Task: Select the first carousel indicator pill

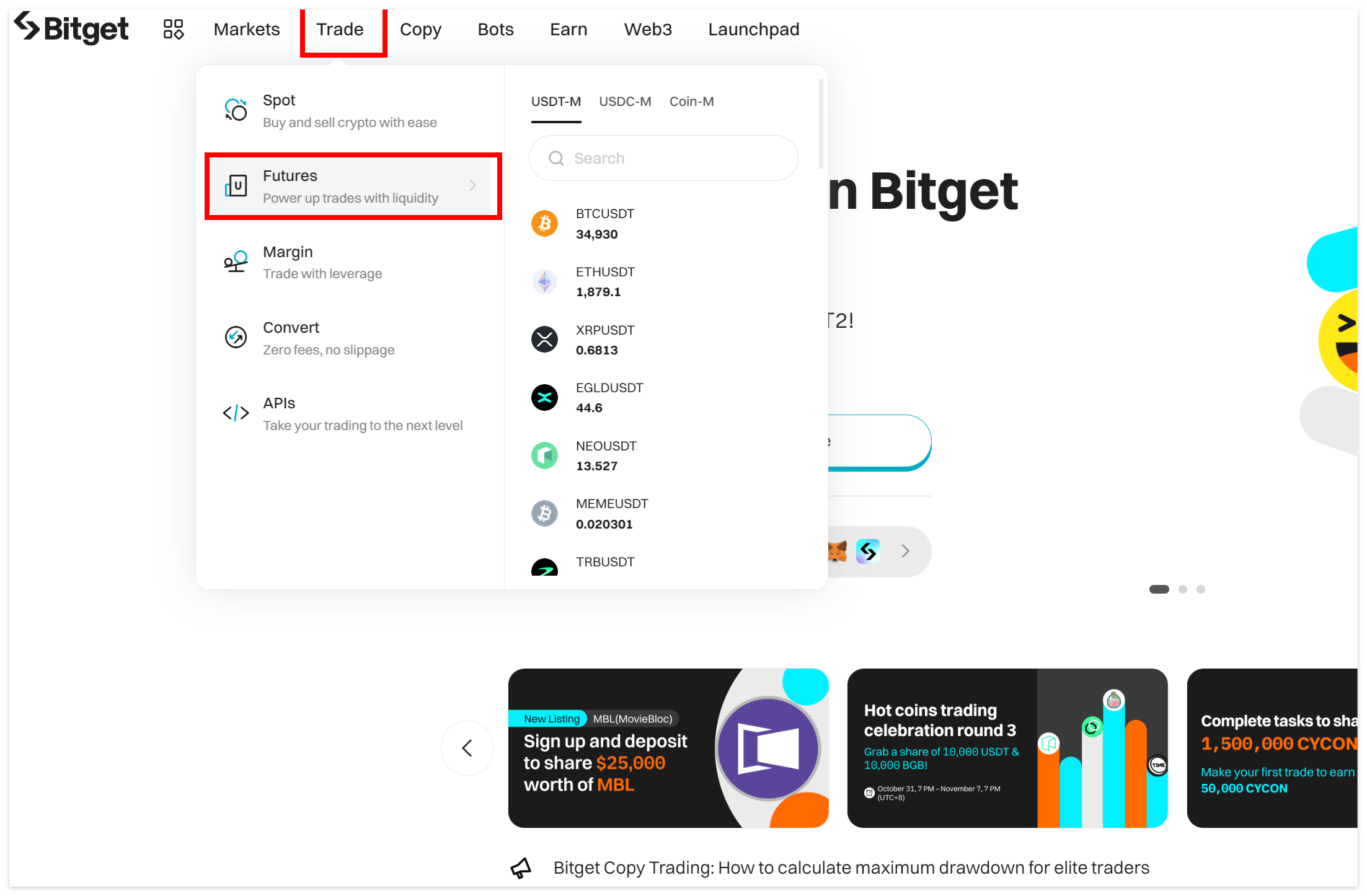Action: [1159, 589]
